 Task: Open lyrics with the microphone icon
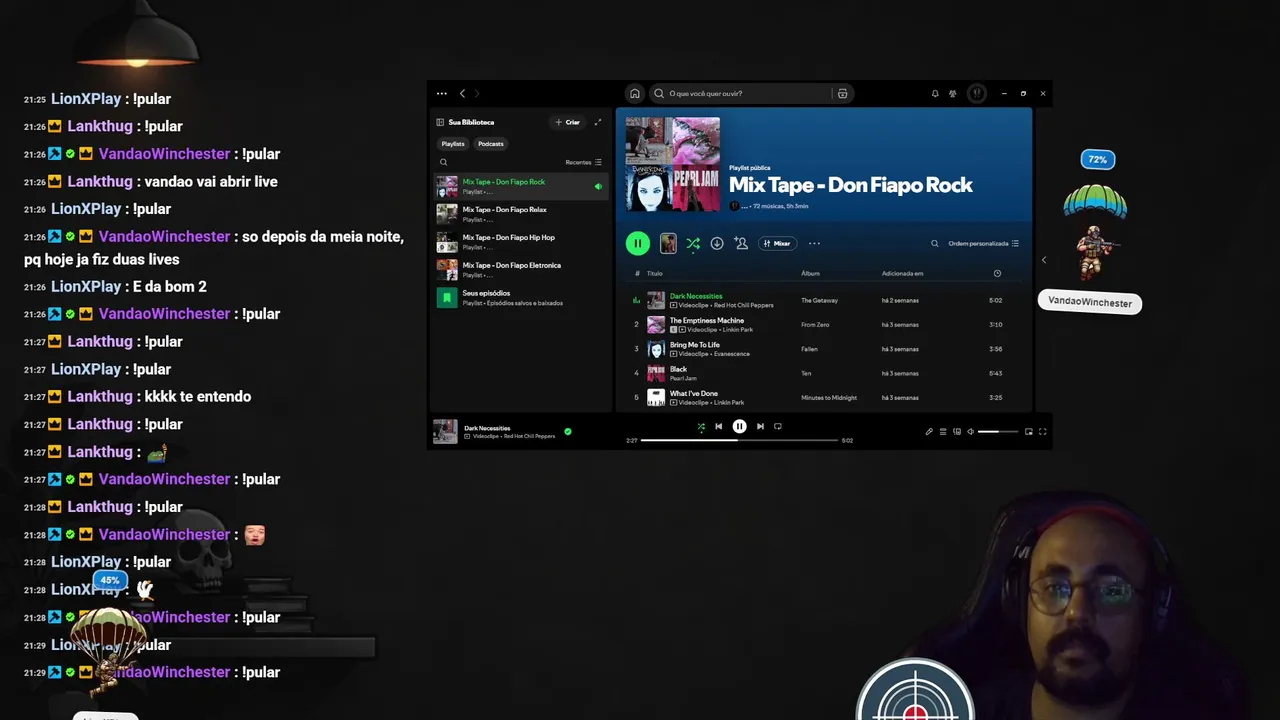[x=929, y=431]
